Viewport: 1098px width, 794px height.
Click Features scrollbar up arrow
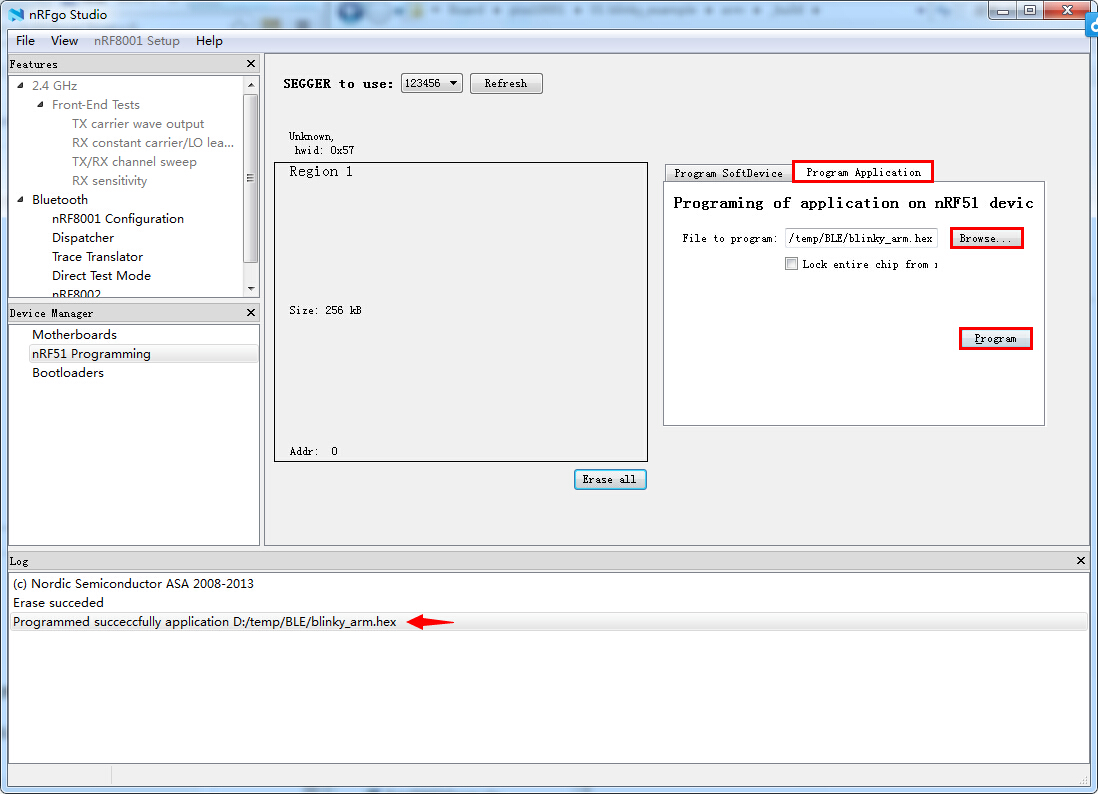coord(251,85)
